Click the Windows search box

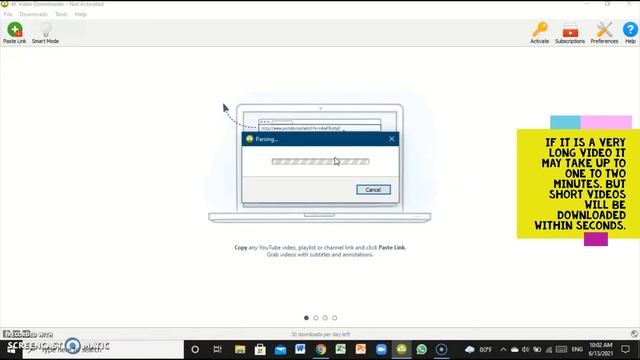click(103, 349)
